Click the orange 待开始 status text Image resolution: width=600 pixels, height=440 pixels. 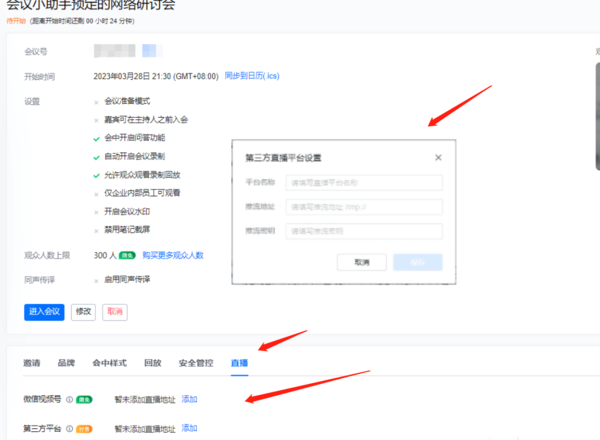pyautogui.click(x=16, y=21)
